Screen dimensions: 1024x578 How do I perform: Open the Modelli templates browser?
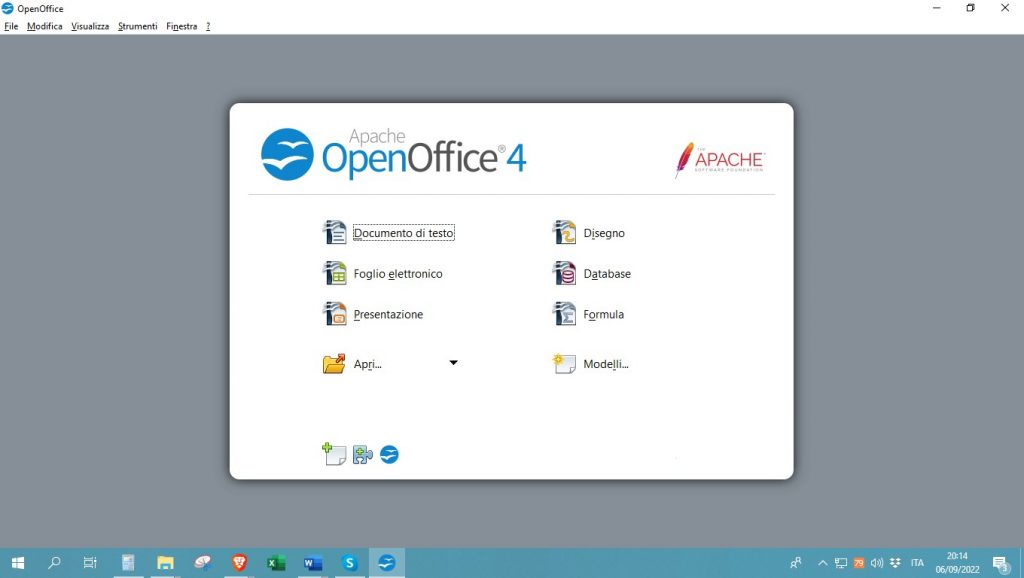pyautogui.click(x=606, y=364)
